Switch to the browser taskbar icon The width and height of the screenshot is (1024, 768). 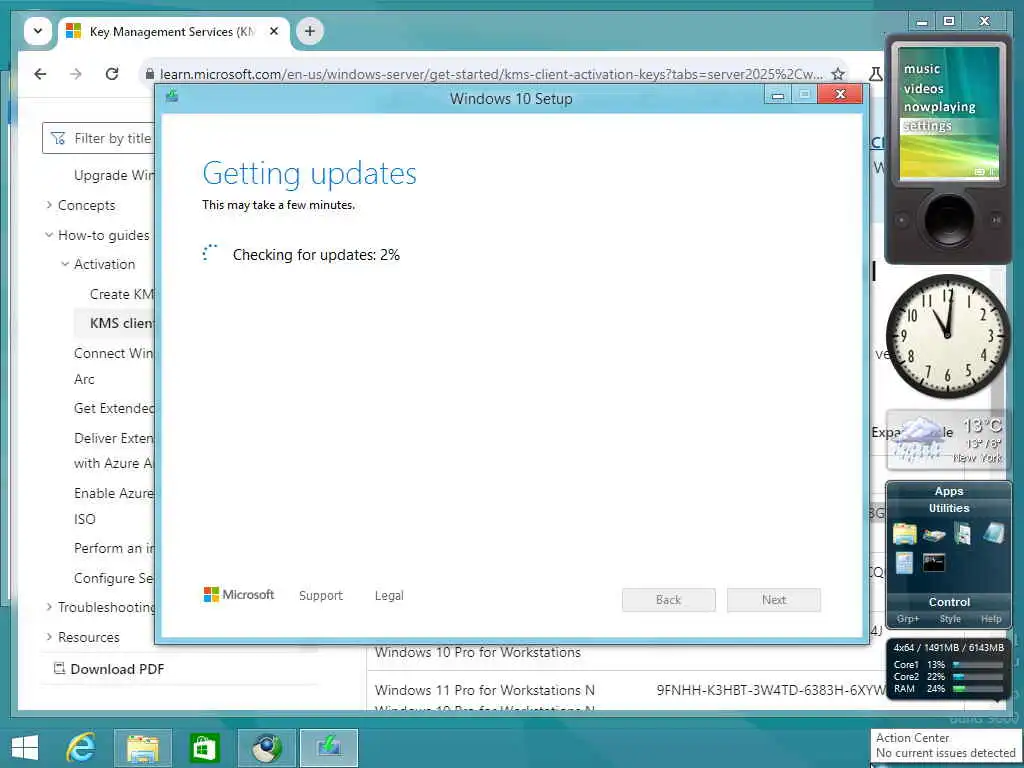point(266,748)
